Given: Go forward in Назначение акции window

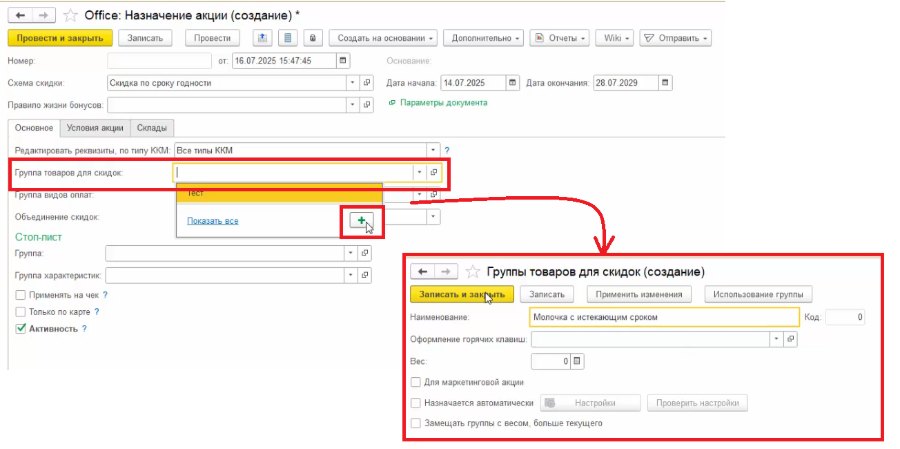Looking at the screenshot, I should (44, 14).
